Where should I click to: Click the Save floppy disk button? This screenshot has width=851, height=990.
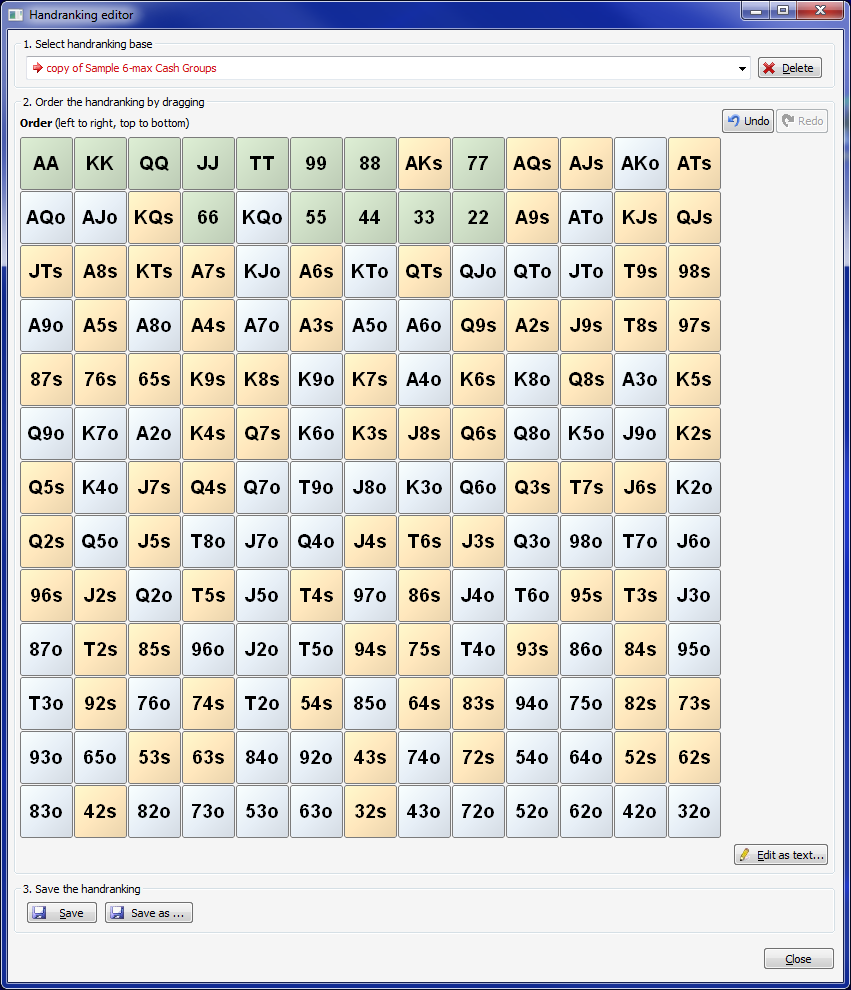pyautogui.click(x=62, y=913)
